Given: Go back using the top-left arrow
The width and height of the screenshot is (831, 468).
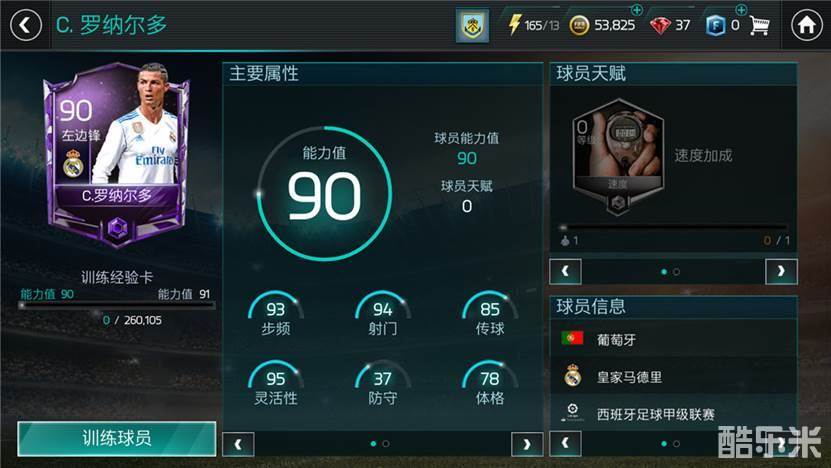Looking at the screenshot, I should pos(25,25).
